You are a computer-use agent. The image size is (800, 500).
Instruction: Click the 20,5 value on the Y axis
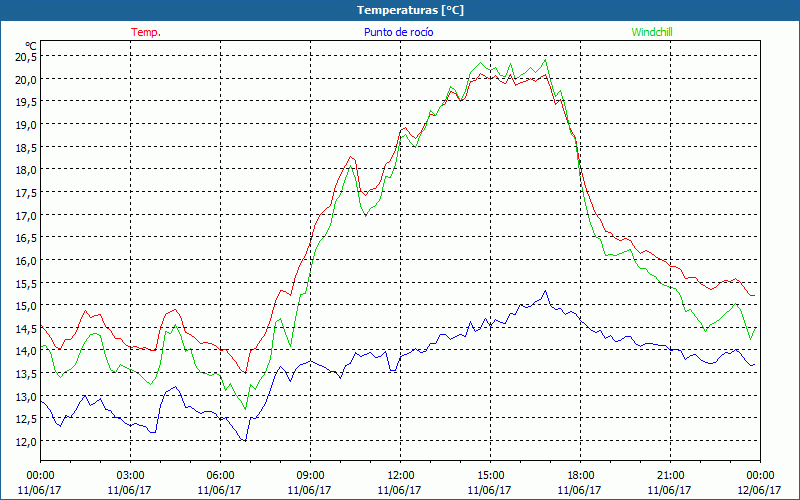[x=26, y=57]
